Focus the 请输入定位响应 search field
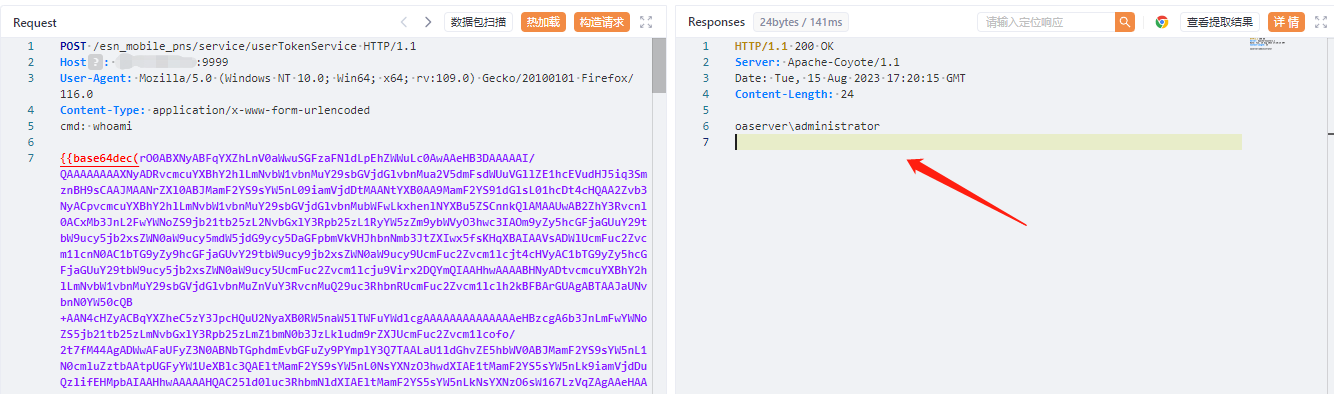The width and height of the screenshot is (1334, 394). (x=1046, y=22)
